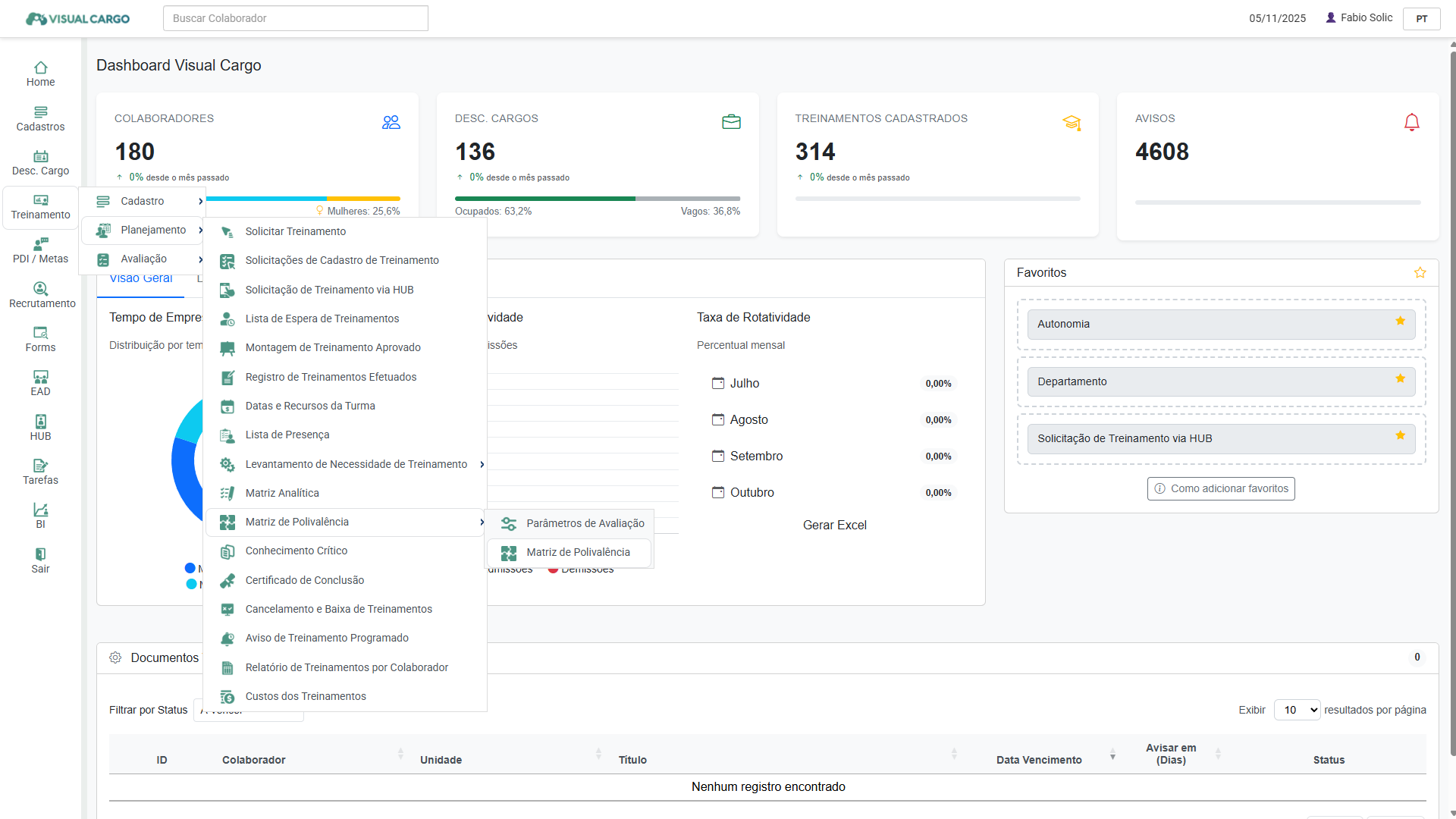Open the EAD sidebar icon
The width and height of the screenshot is (1456, 819).
40,377
